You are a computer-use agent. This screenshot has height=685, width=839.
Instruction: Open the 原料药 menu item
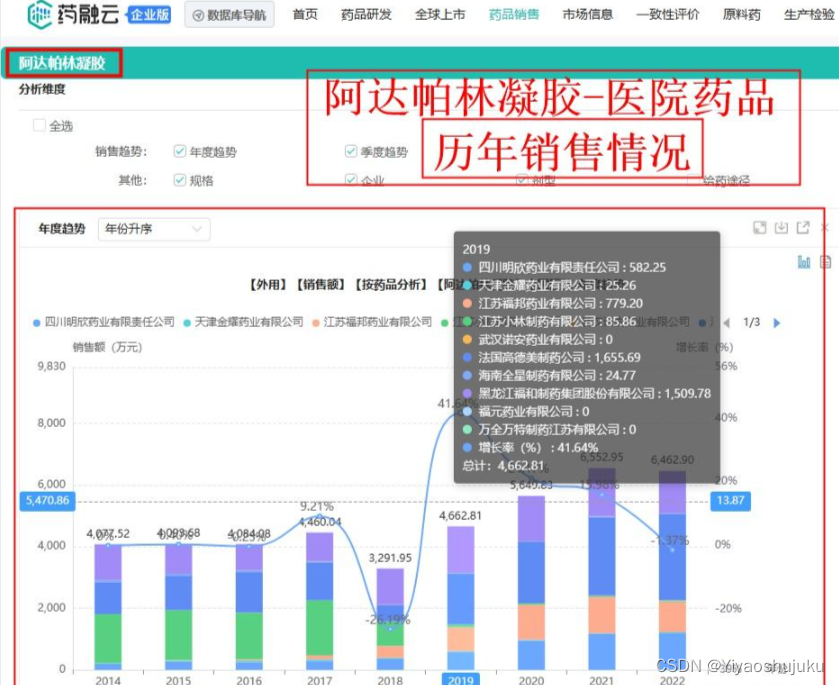click(742, 14)
